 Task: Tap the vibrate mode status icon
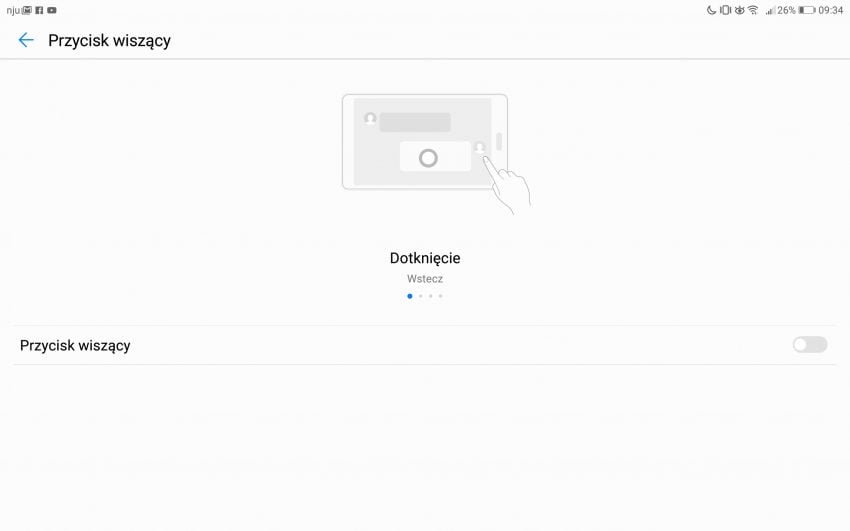[725, 10]
